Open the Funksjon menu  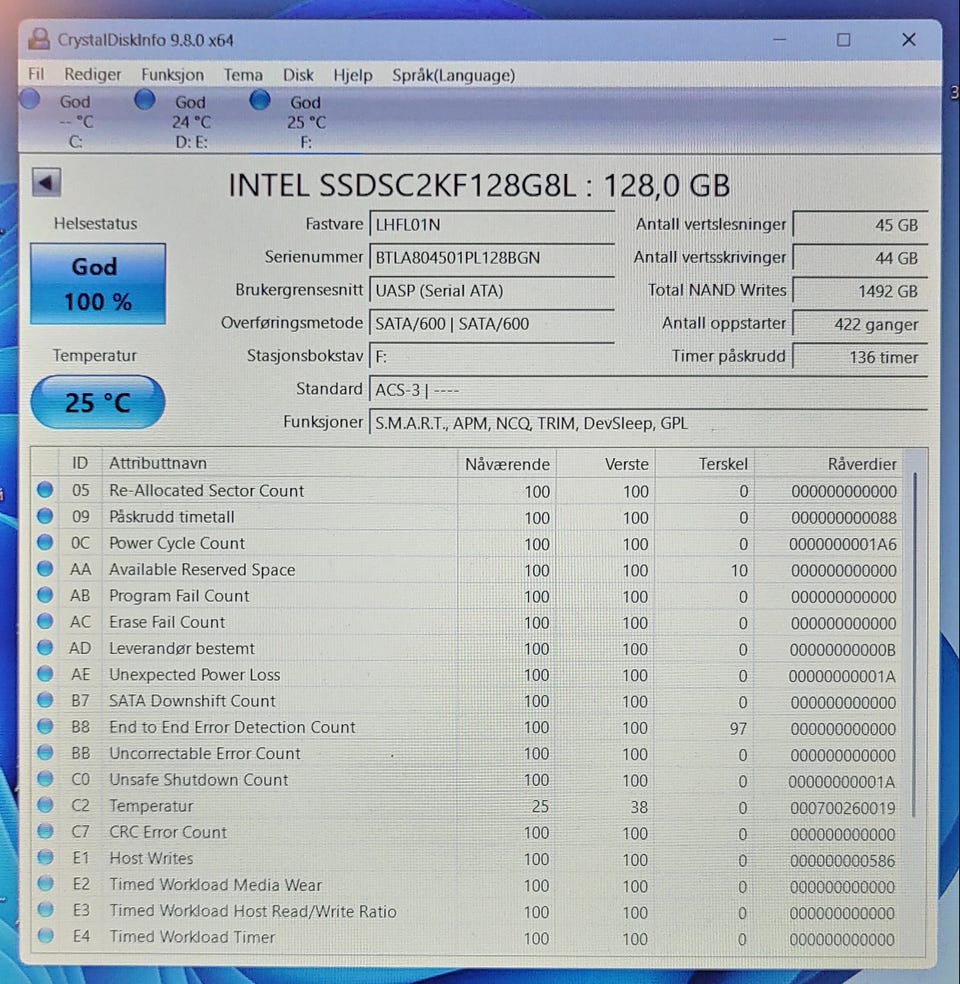172,75
